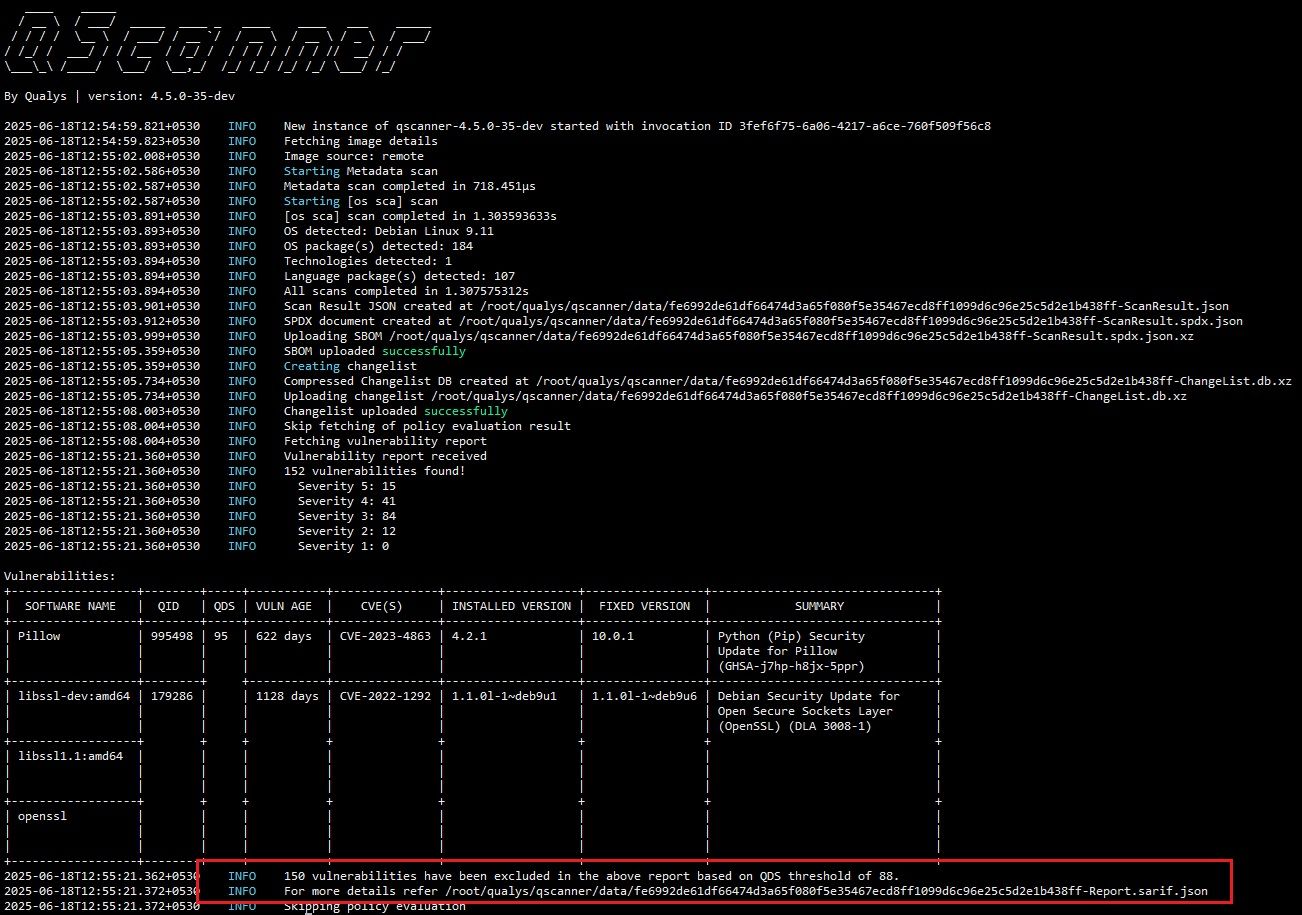Click the 'openssl' software name cell
Image resolution: width=1302 pixels, height=915 pixels.
click(x=43, y=816)
